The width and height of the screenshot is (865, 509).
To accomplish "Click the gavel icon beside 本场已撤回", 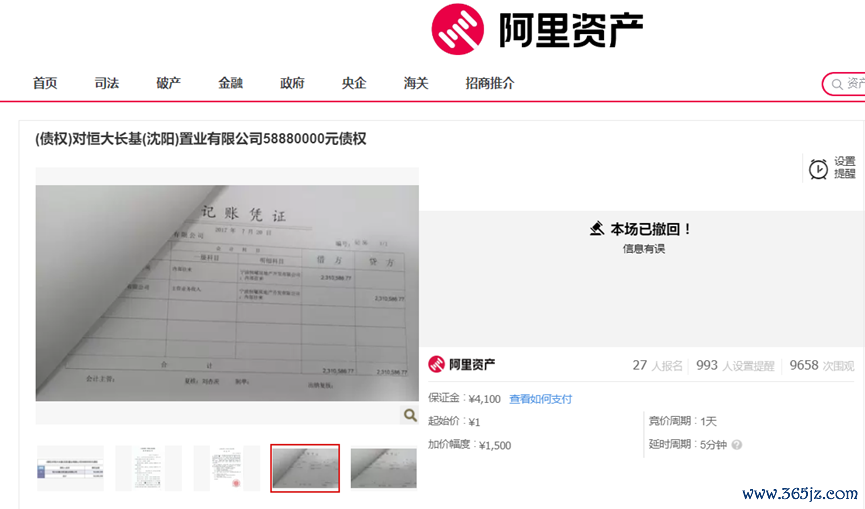I will [x=597, y=228].
